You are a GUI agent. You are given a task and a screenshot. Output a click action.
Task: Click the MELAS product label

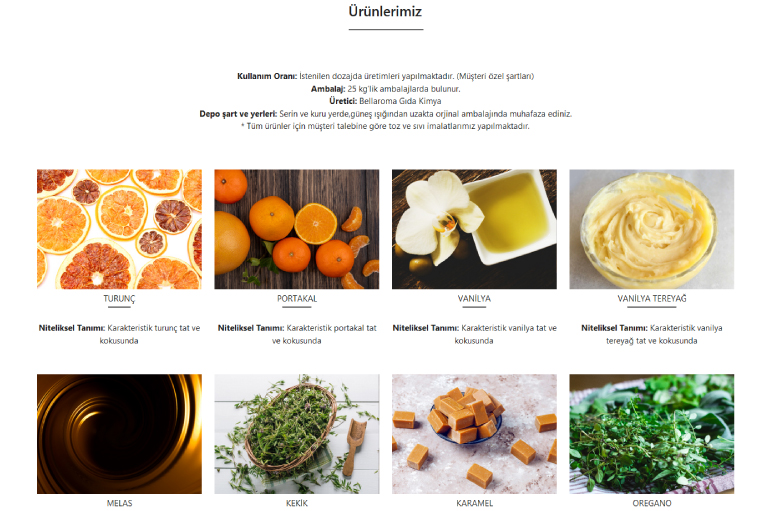coord(120,503)
